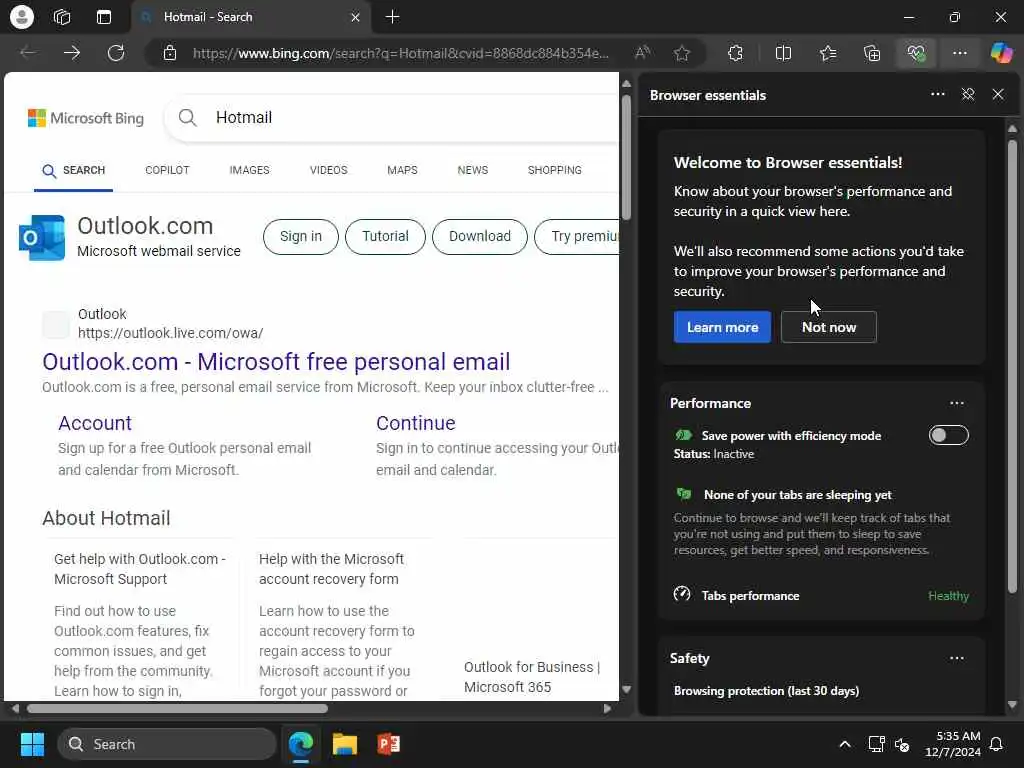Open the Account sublink

click(95, 423)
